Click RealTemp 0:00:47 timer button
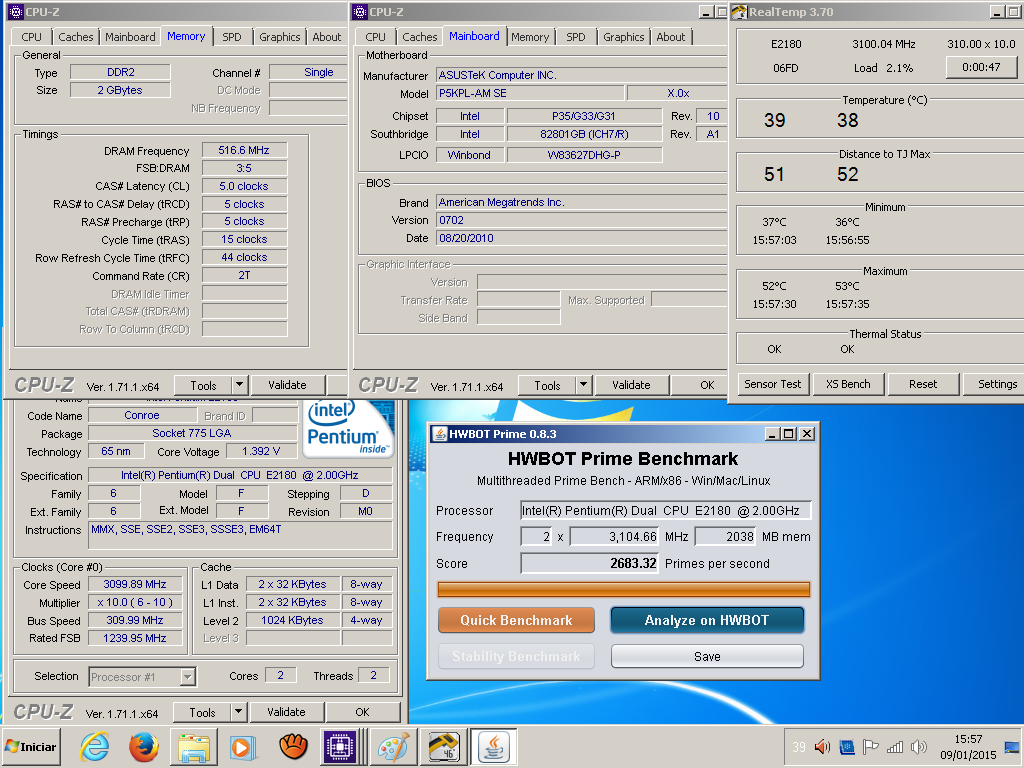 (x=981, y=67)
